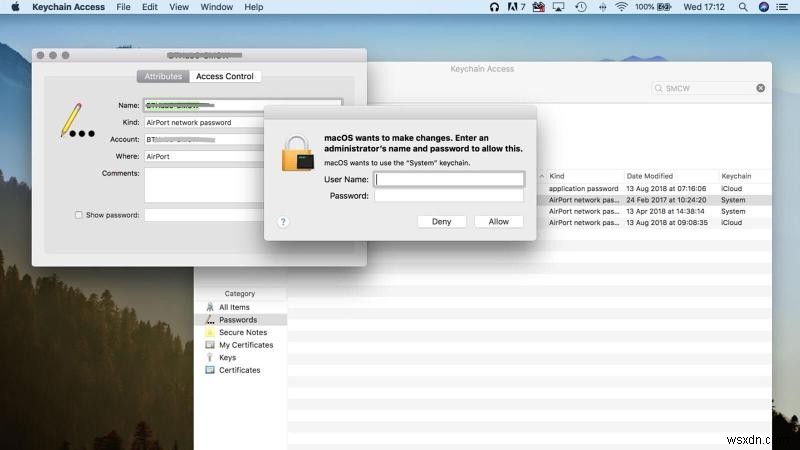Open the View menu
Image resolution: width=800 pixels, height=450 pixels.
pos(179,7)
